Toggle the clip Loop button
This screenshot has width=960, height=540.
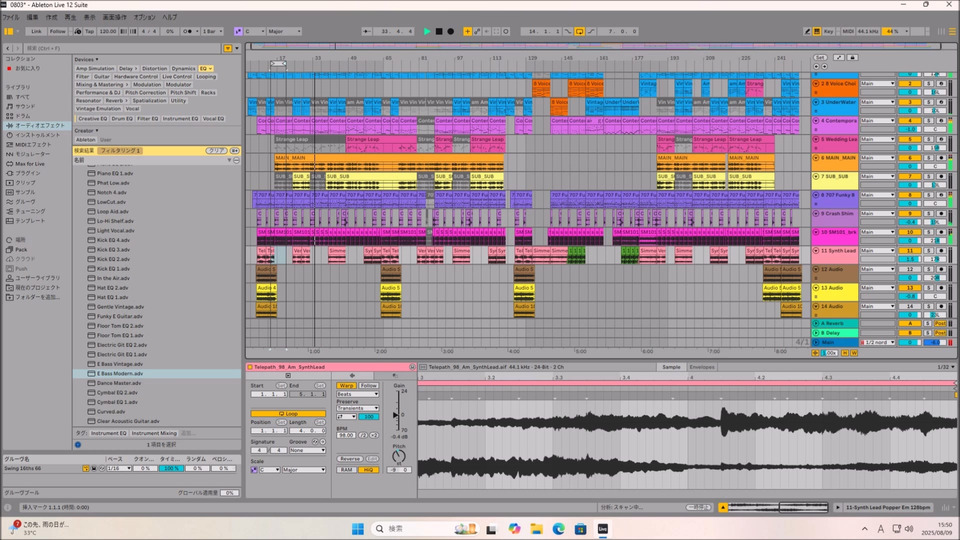(x=288, y=413)
